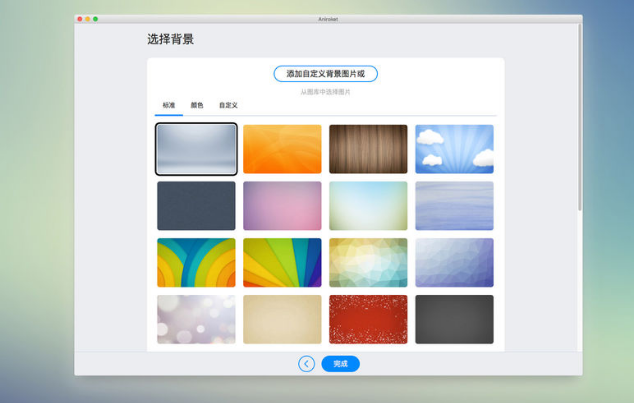Open the 自定义 tab
634x403 pixels.
point(228,105)
